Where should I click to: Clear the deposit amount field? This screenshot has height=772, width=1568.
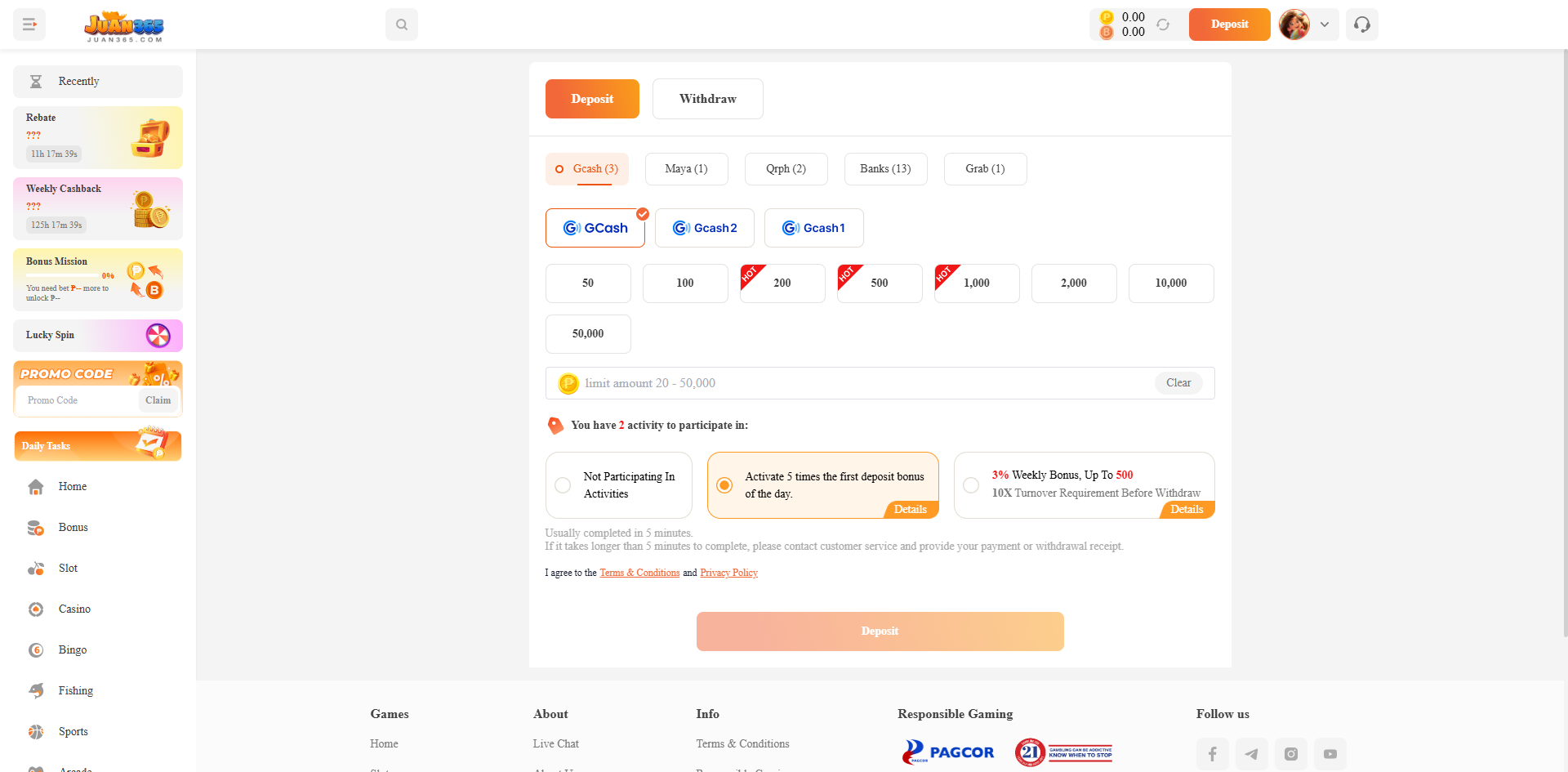click(1178, 383)
